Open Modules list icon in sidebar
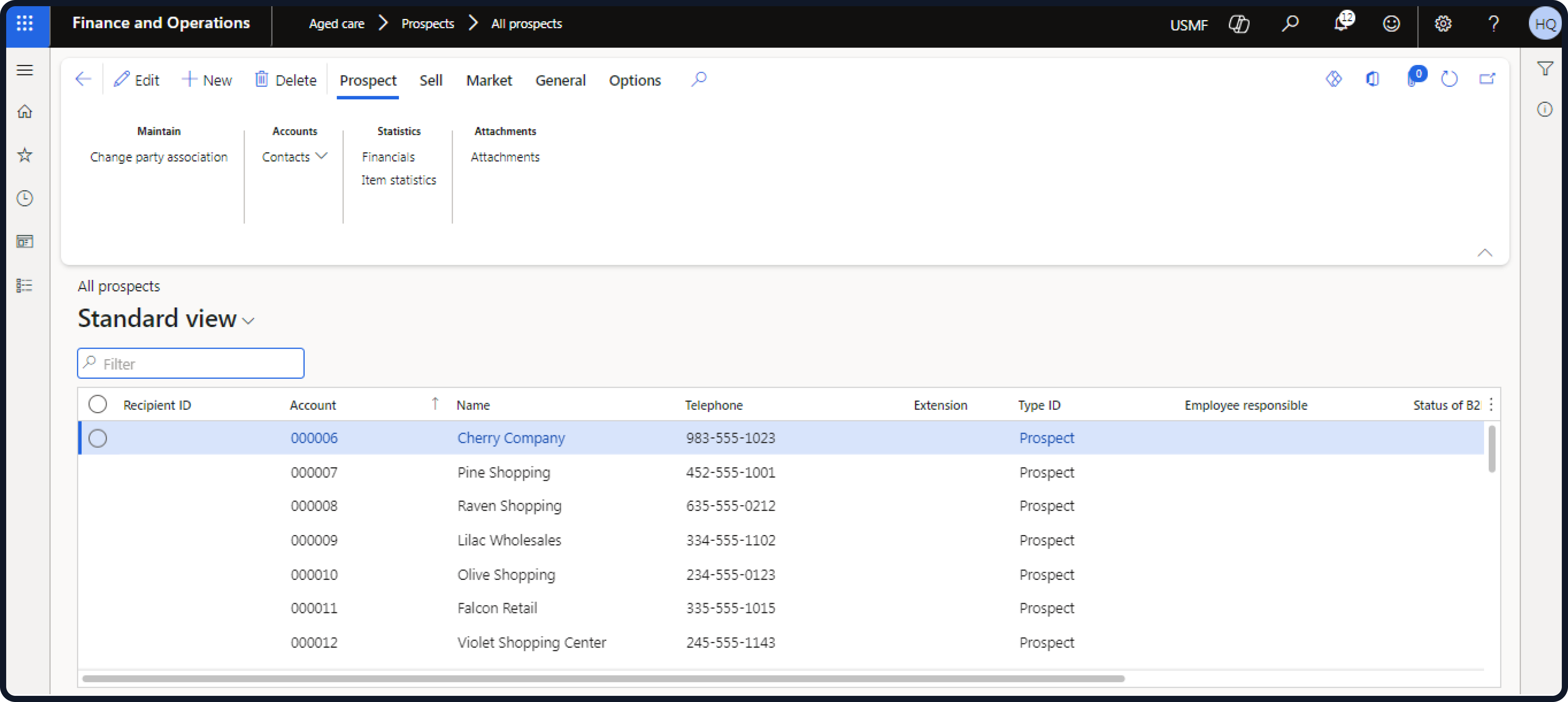Screen dimensions: 1568x702 coord(24,286)
